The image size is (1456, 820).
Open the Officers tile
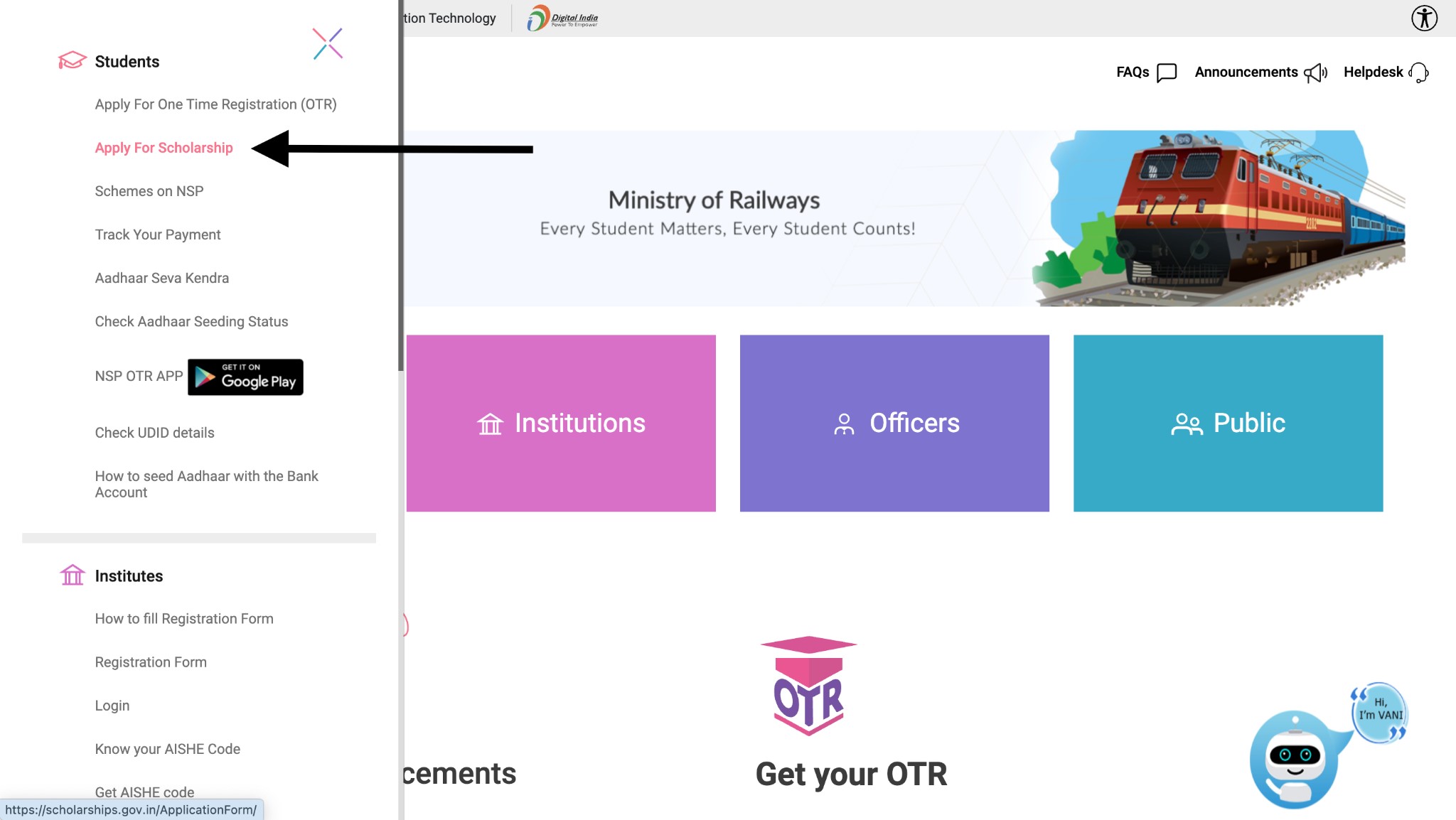click(x=894, y=423)
